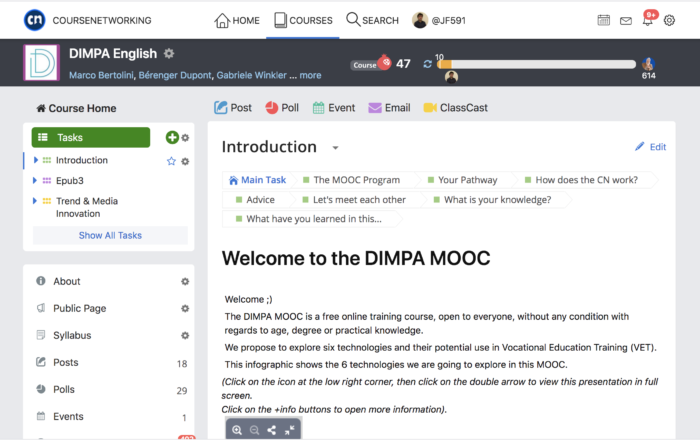Open Marco Bertolini instructor profile
Screen dimensions: 700x441
pyautogui.click(x=101, y=75)
